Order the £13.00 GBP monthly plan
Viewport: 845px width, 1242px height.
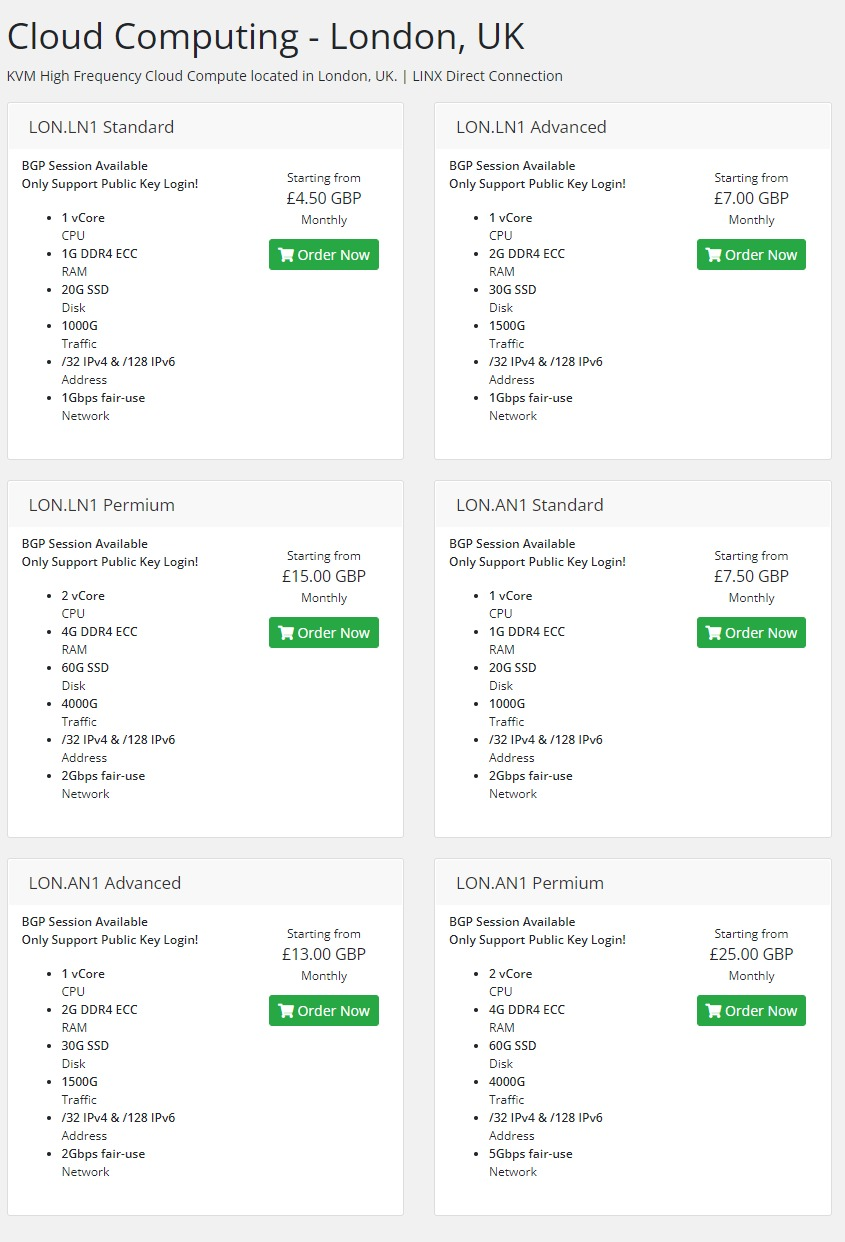click(324, 1011)
